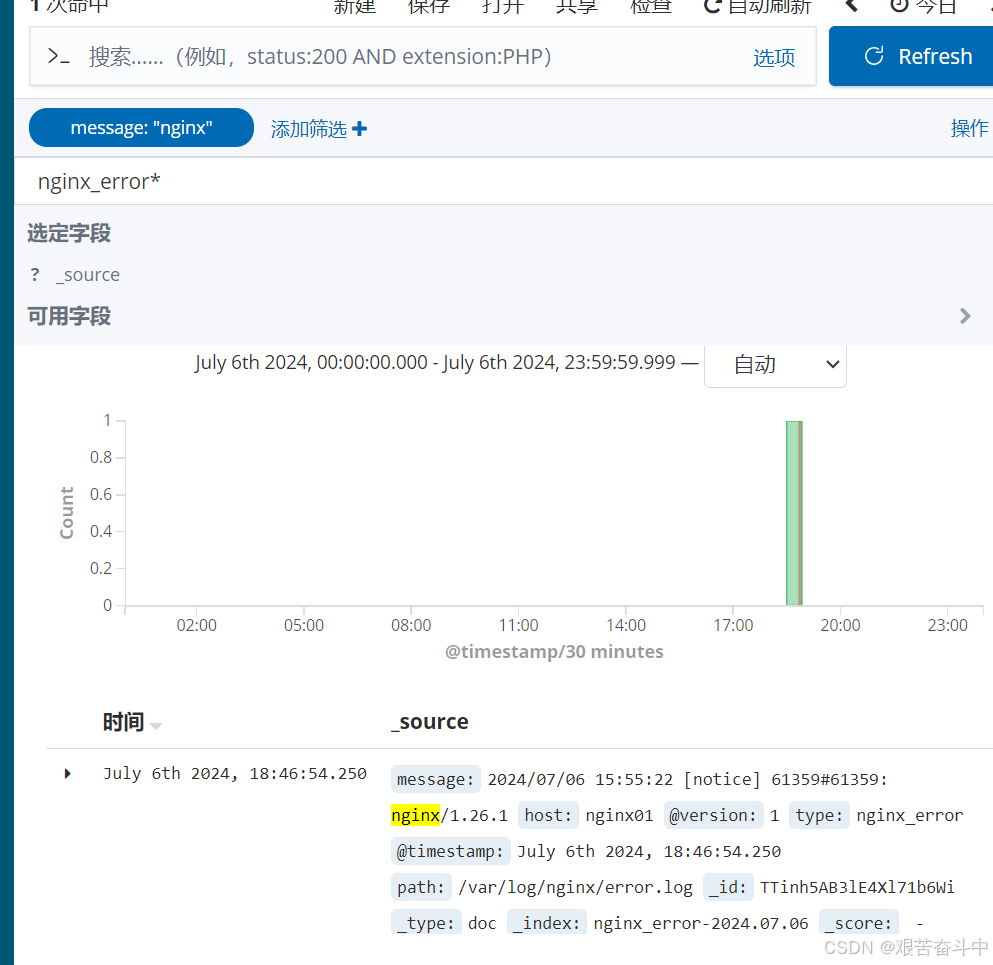
Task: Click the /var/log/nginx/error.log path value
Action: [x=575, y=887]
